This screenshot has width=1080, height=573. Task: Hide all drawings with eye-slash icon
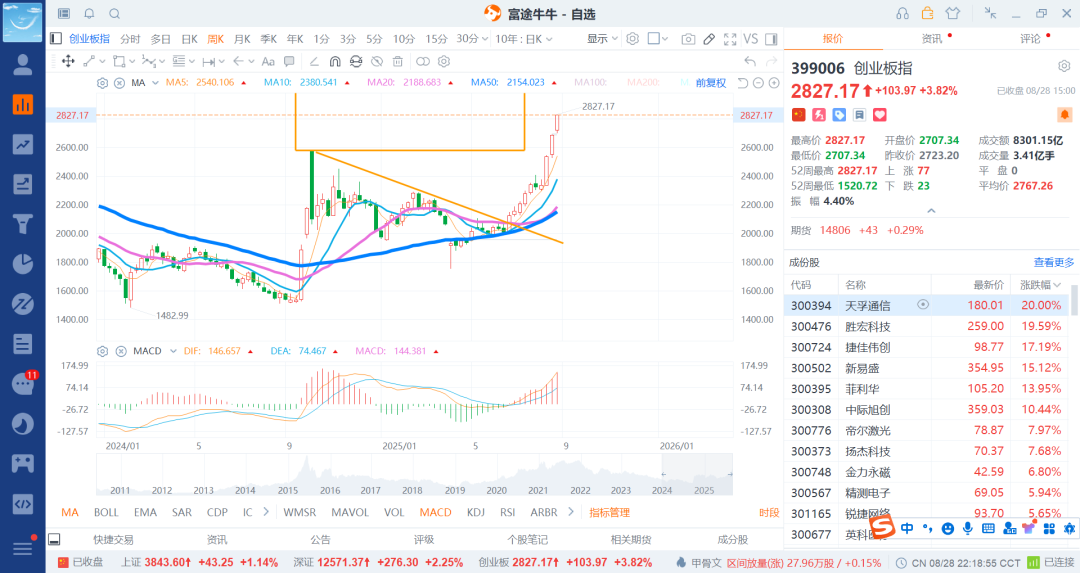tap(377, 61)
